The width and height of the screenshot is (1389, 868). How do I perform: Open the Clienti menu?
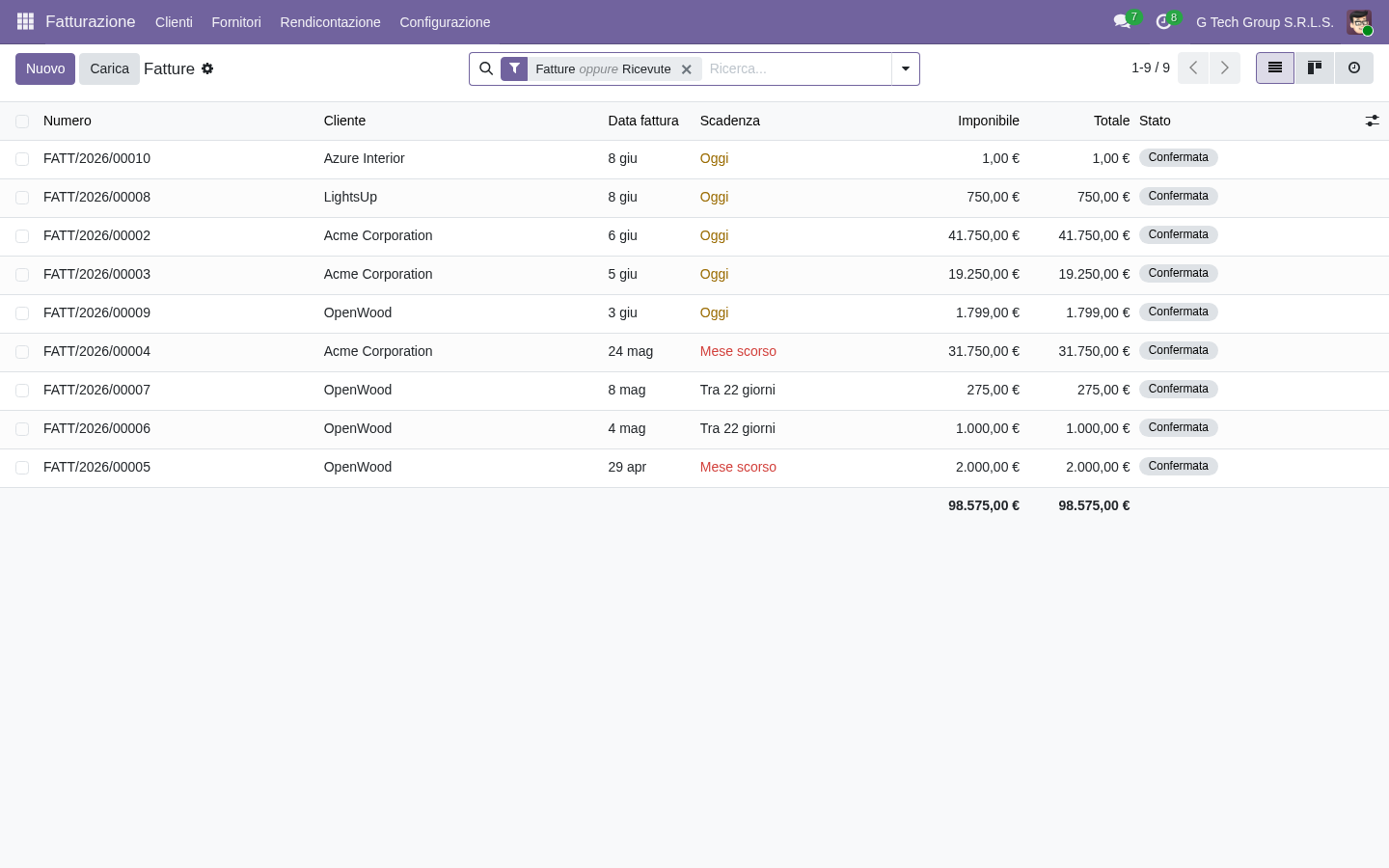click(x=174, y=22)
